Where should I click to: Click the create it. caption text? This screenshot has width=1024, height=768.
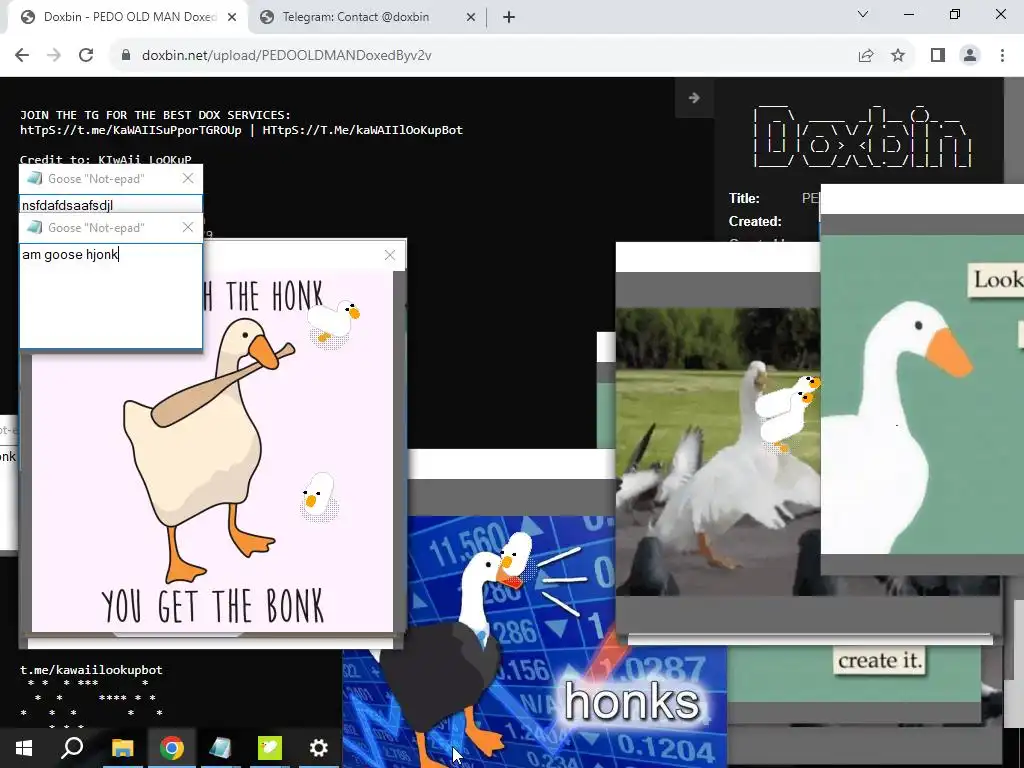click(x=880, y=660)
